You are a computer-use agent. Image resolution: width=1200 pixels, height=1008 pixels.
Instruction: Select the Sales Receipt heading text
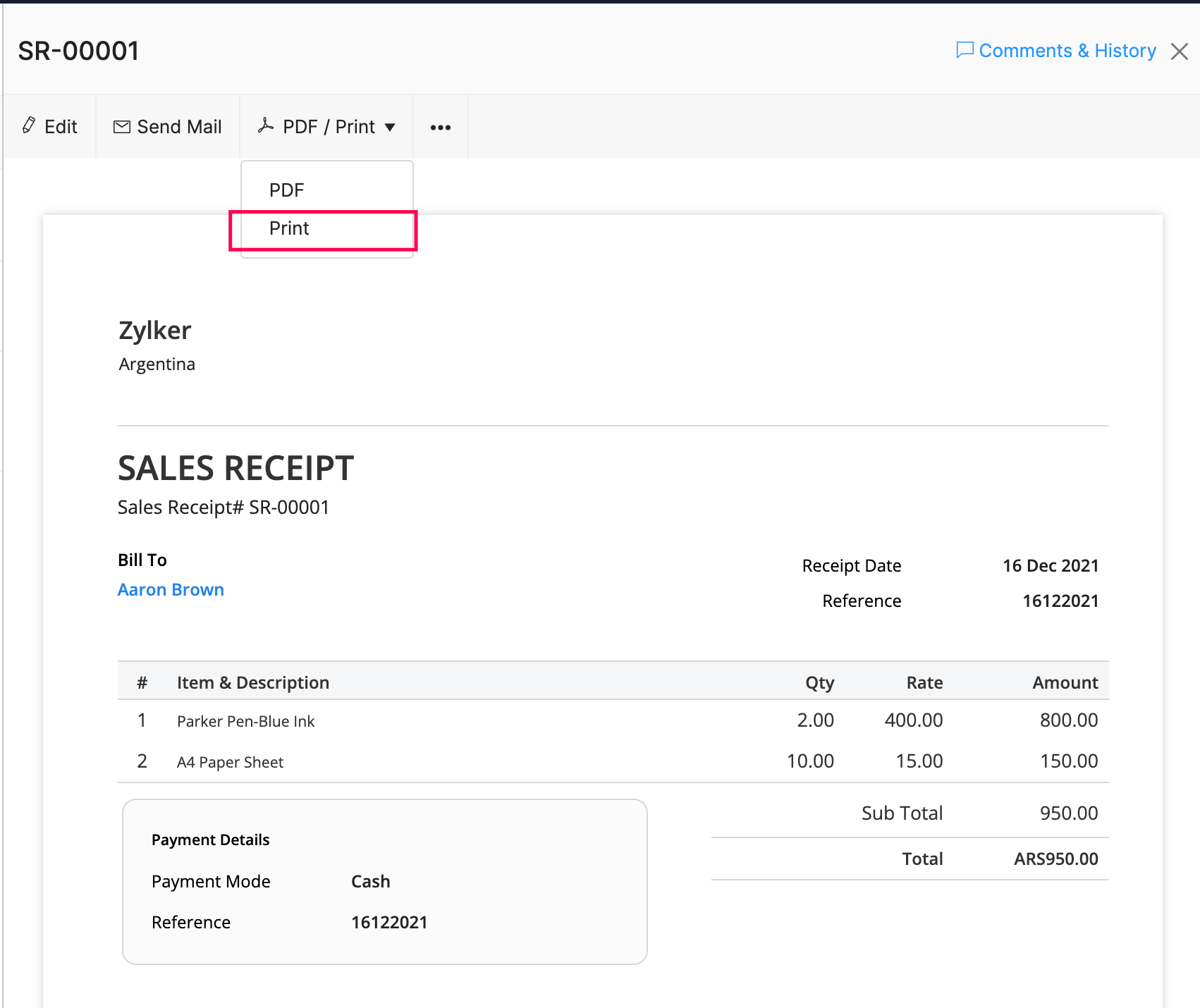pos(235,467)
